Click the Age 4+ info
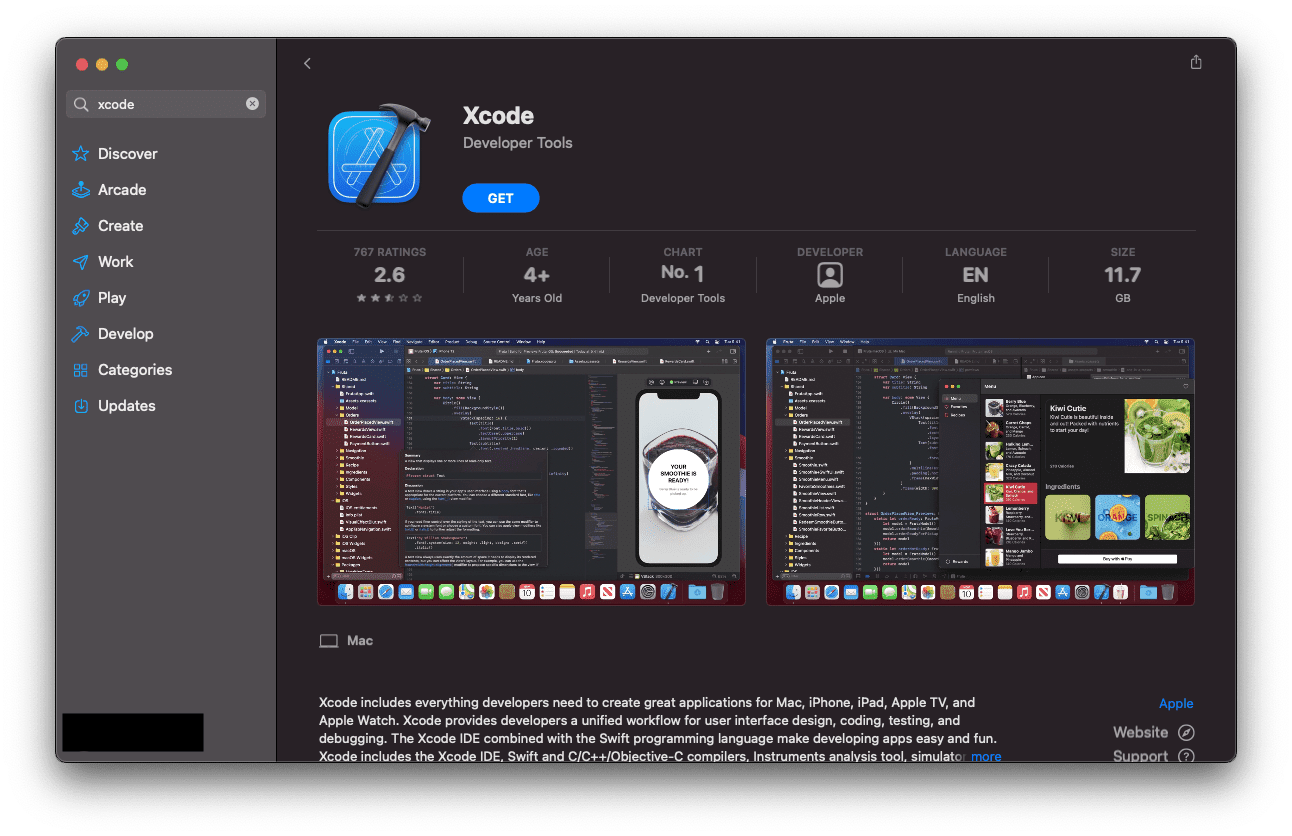The image size is (1292, 836). (x=537, y=275)
